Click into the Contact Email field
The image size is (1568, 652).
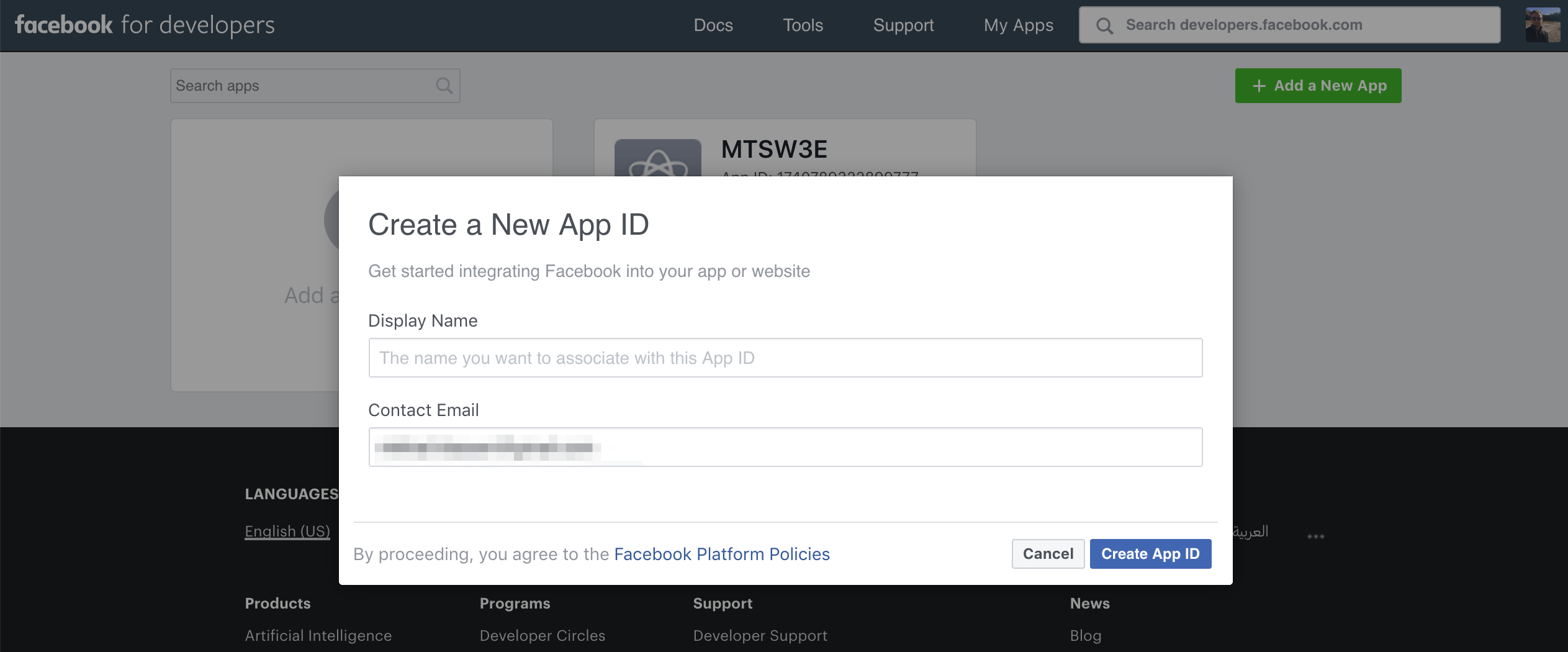tap(785, 447)
